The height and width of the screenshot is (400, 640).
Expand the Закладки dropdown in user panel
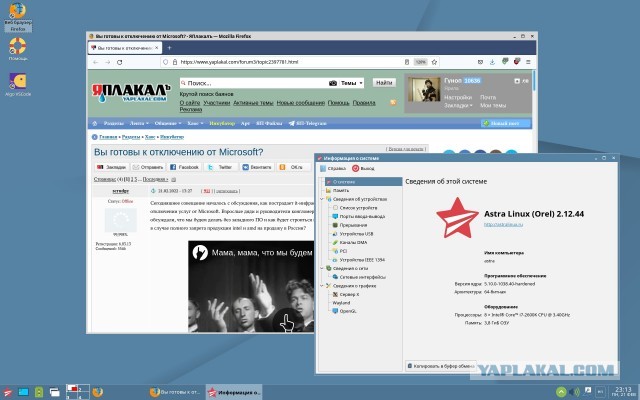tap(458, 105)
